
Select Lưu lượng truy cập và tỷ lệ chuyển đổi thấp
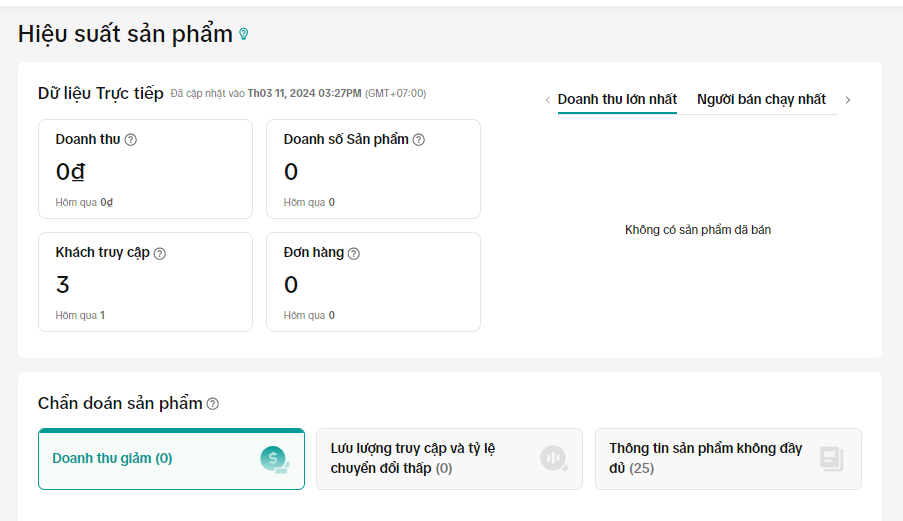coord(430,459)
